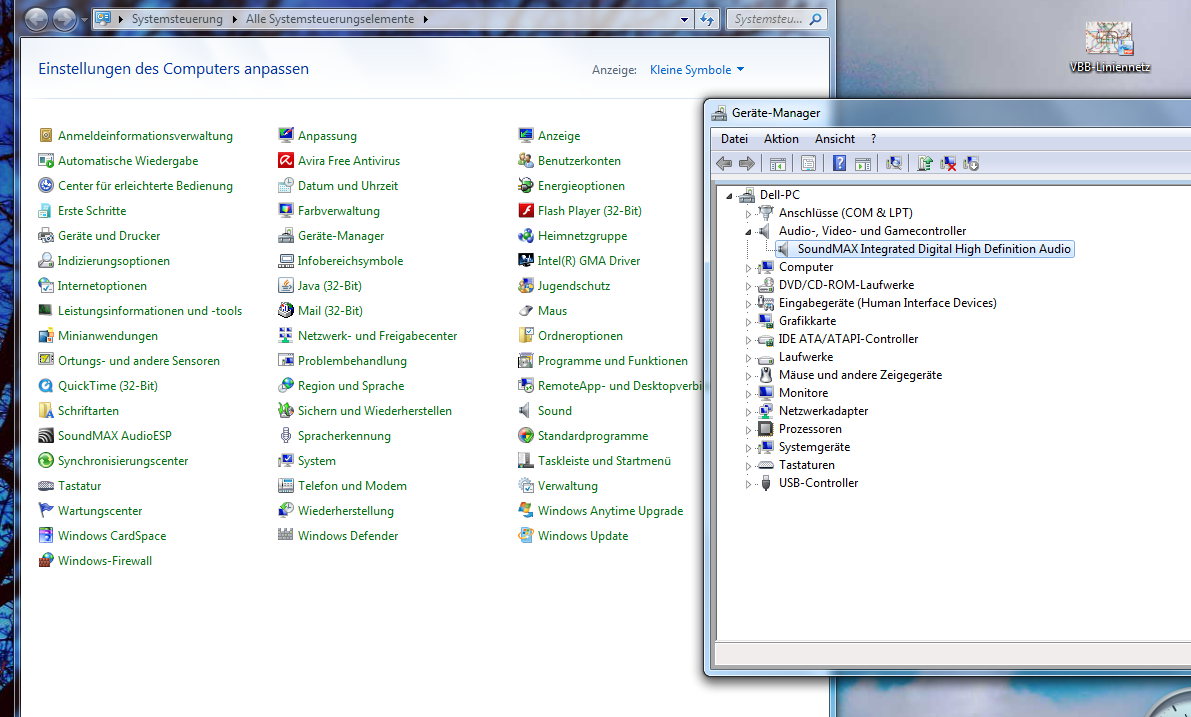Screen dimensions: 1191x717
Task: Open Programme und Funktionen
Action: pyautogui.click(x=613, y=361)
